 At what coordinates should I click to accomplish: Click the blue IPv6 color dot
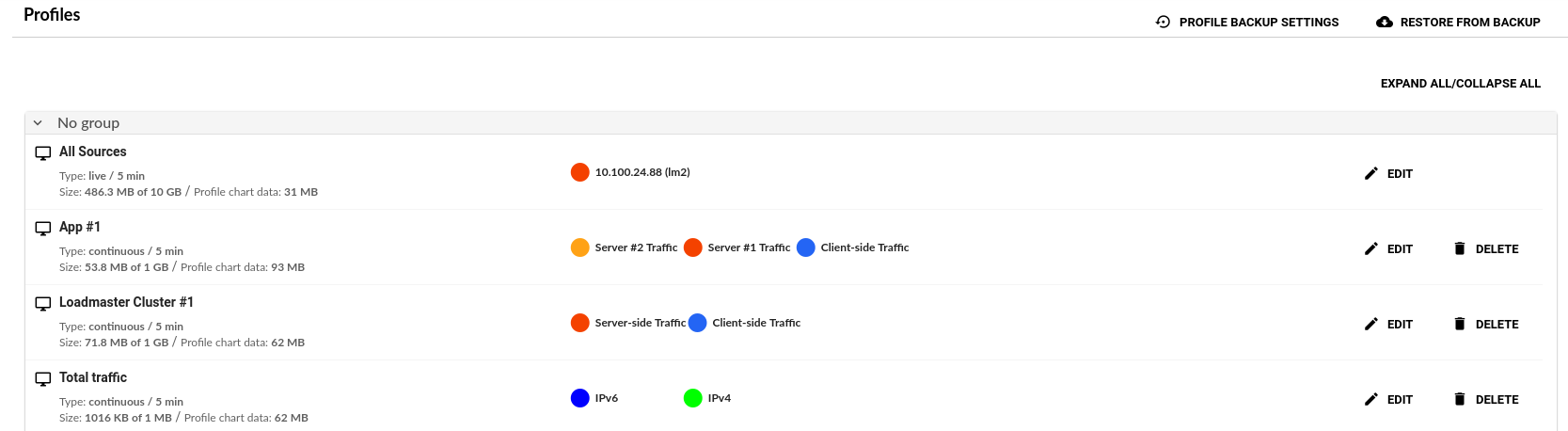pos(579,398)
